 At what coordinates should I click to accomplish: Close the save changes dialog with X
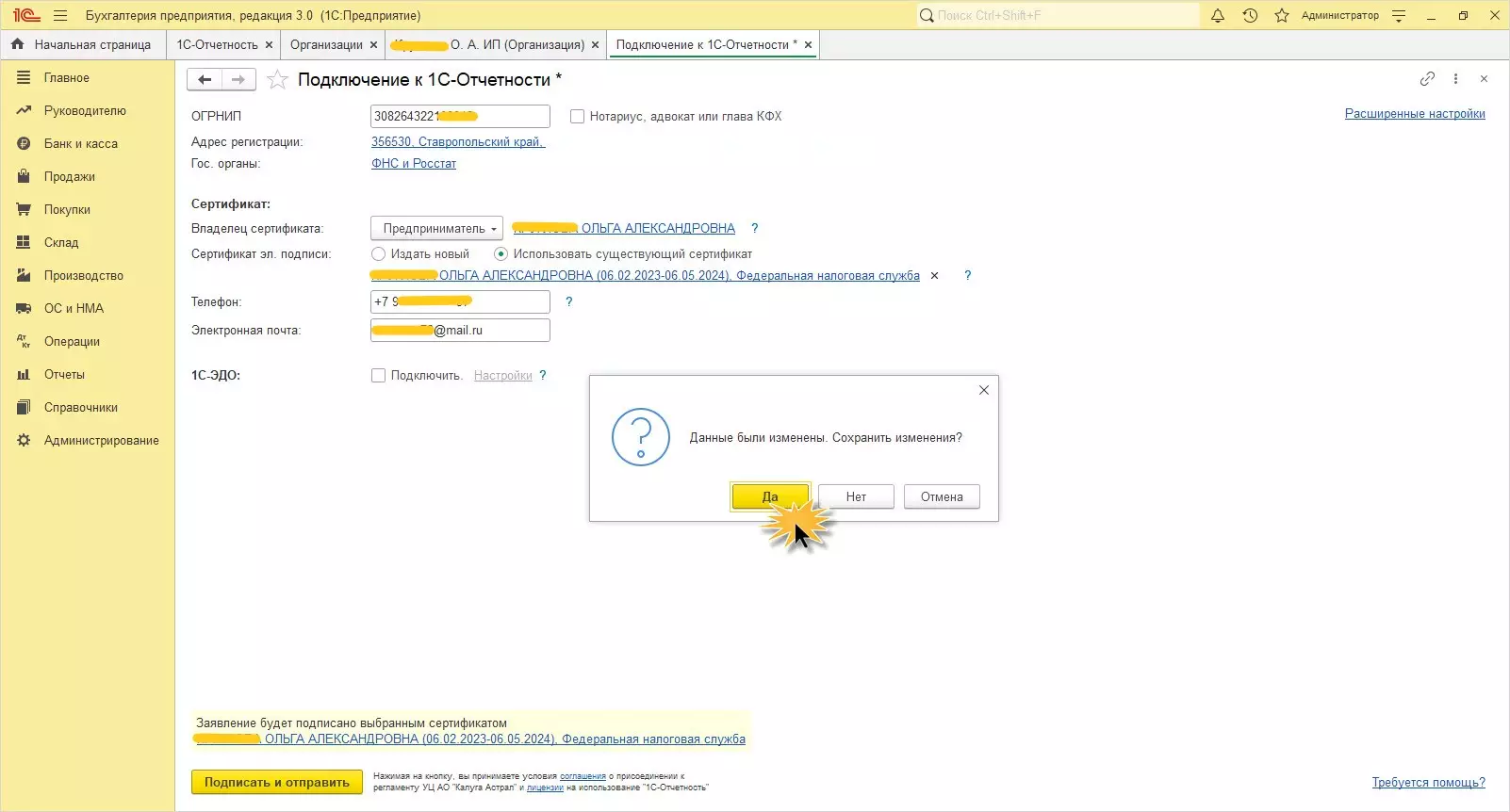click(x=984, y=390)
